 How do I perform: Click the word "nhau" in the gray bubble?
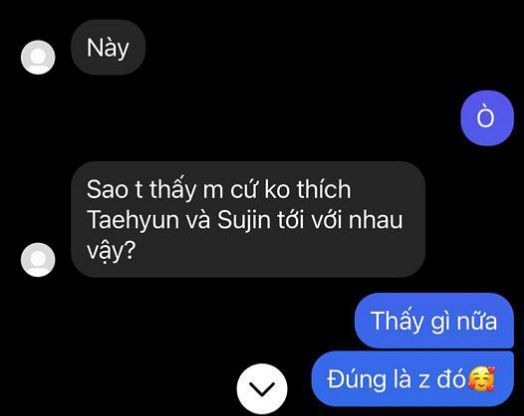(x=376, y=220)
